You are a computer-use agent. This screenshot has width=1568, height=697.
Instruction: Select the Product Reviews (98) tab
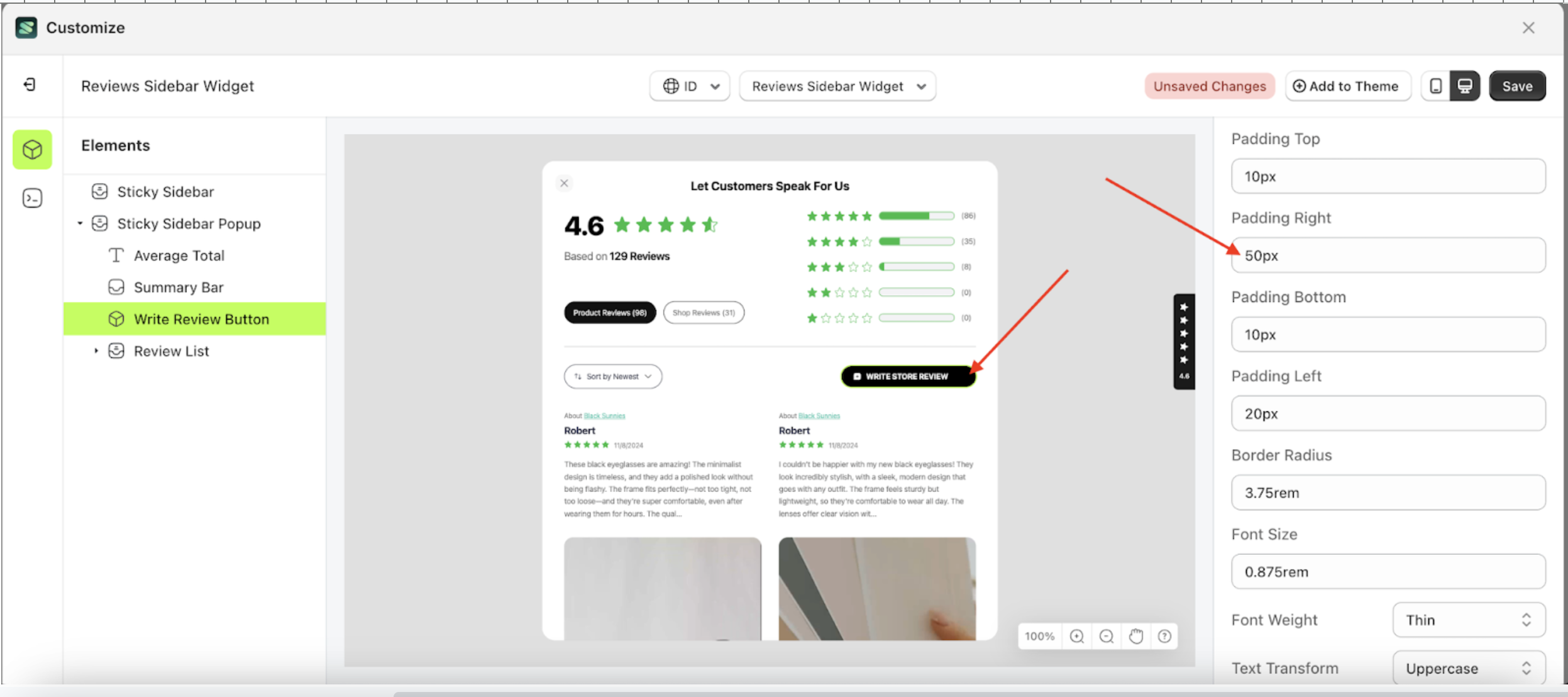click(x=609, y=312)
